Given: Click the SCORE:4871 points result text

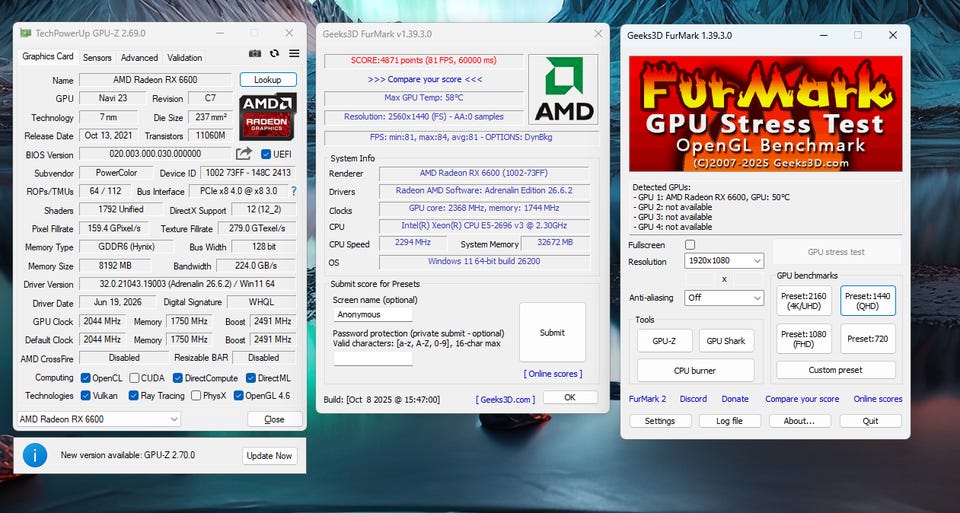Looking at the screenshot, I should [423, 60].
